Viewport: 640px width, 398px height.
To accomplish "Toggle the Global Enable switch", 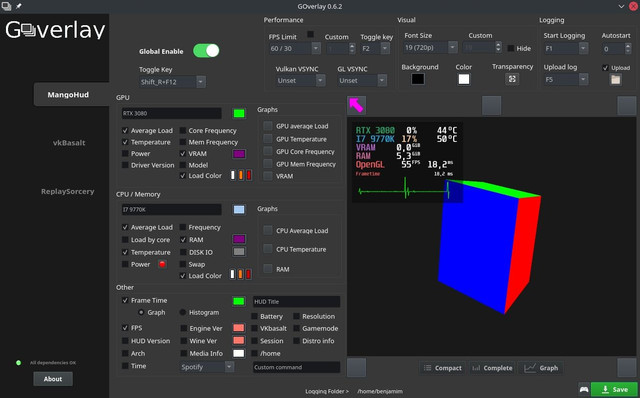I will tap(206, 51).
